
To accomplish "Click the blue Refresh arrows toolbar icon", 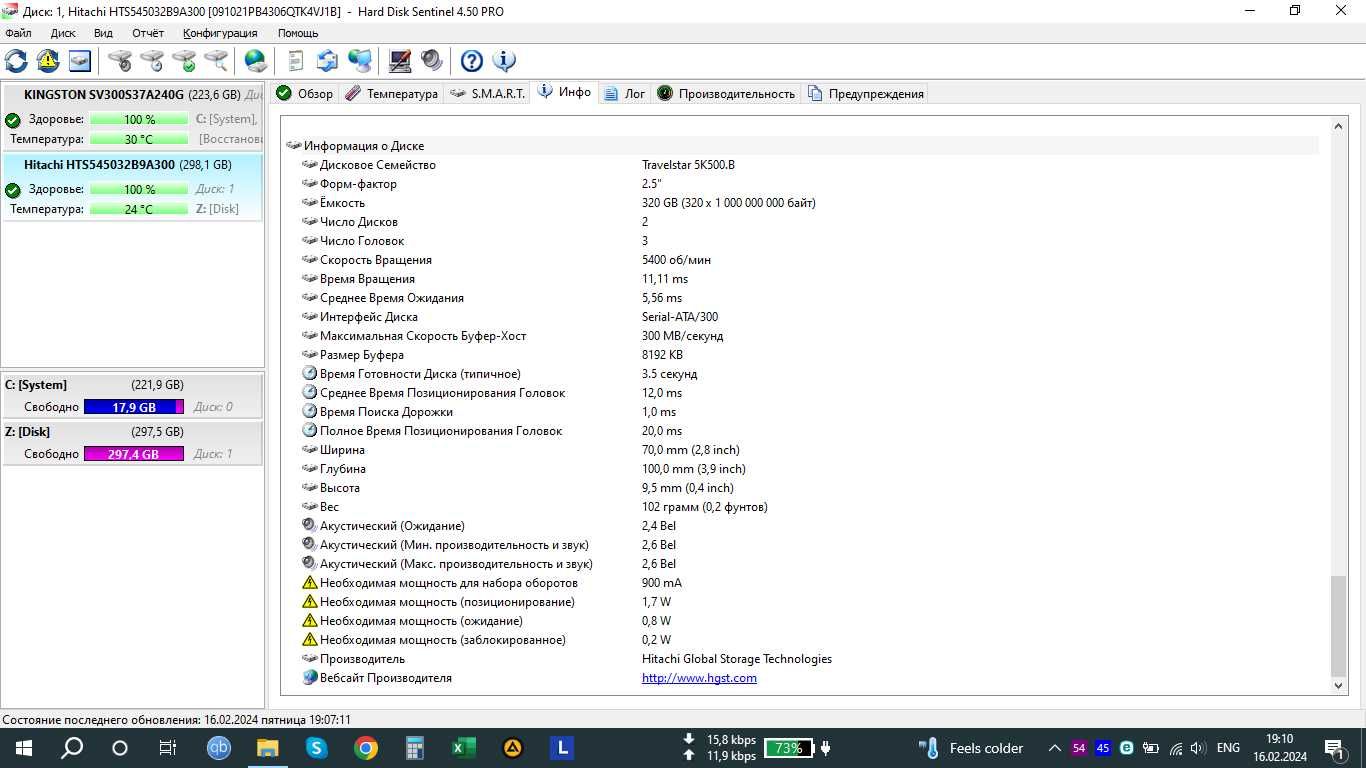I will click(x=16, y=61).
